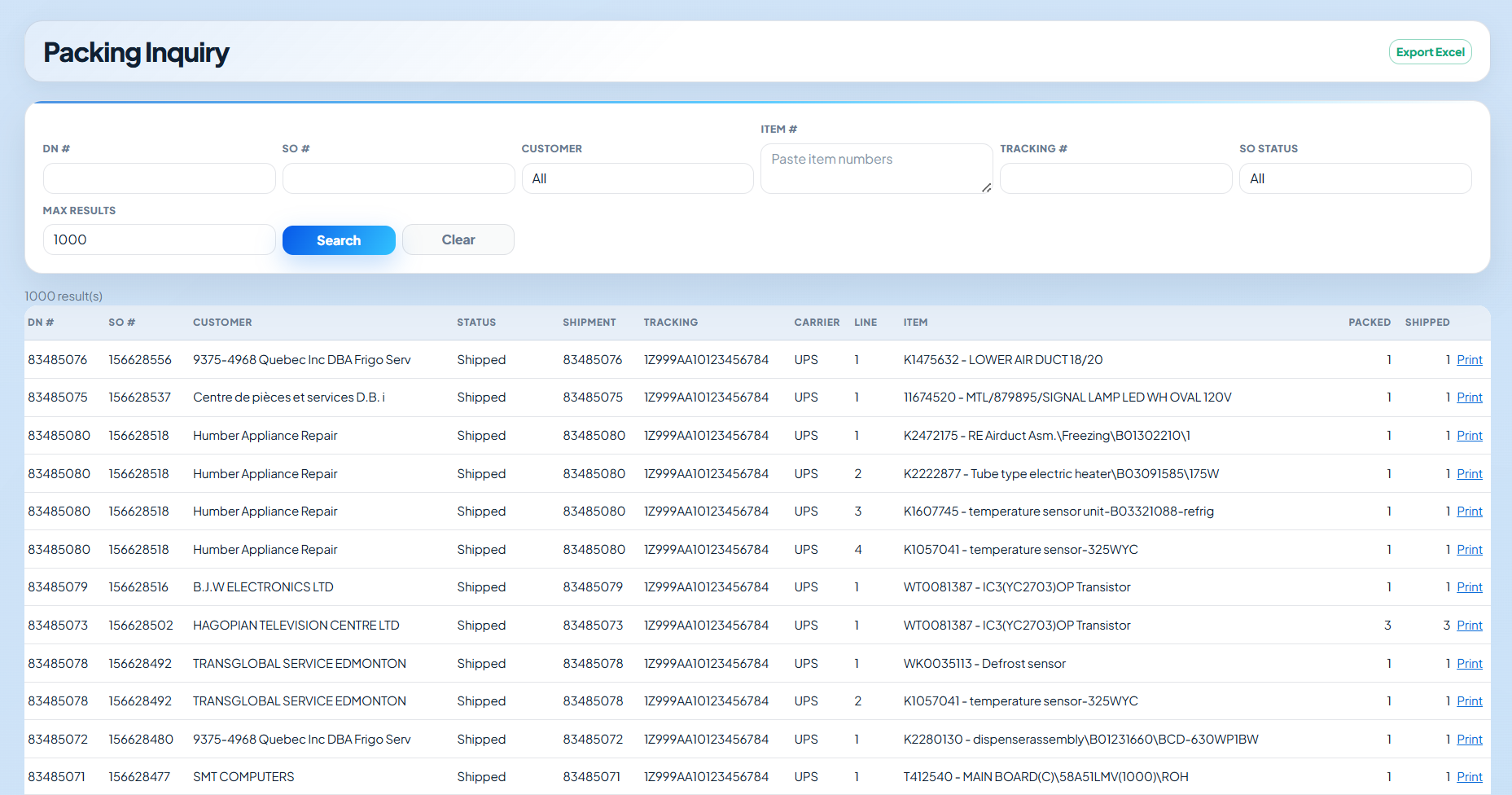Click the PACKED column header

click(x=1370, y=323)
